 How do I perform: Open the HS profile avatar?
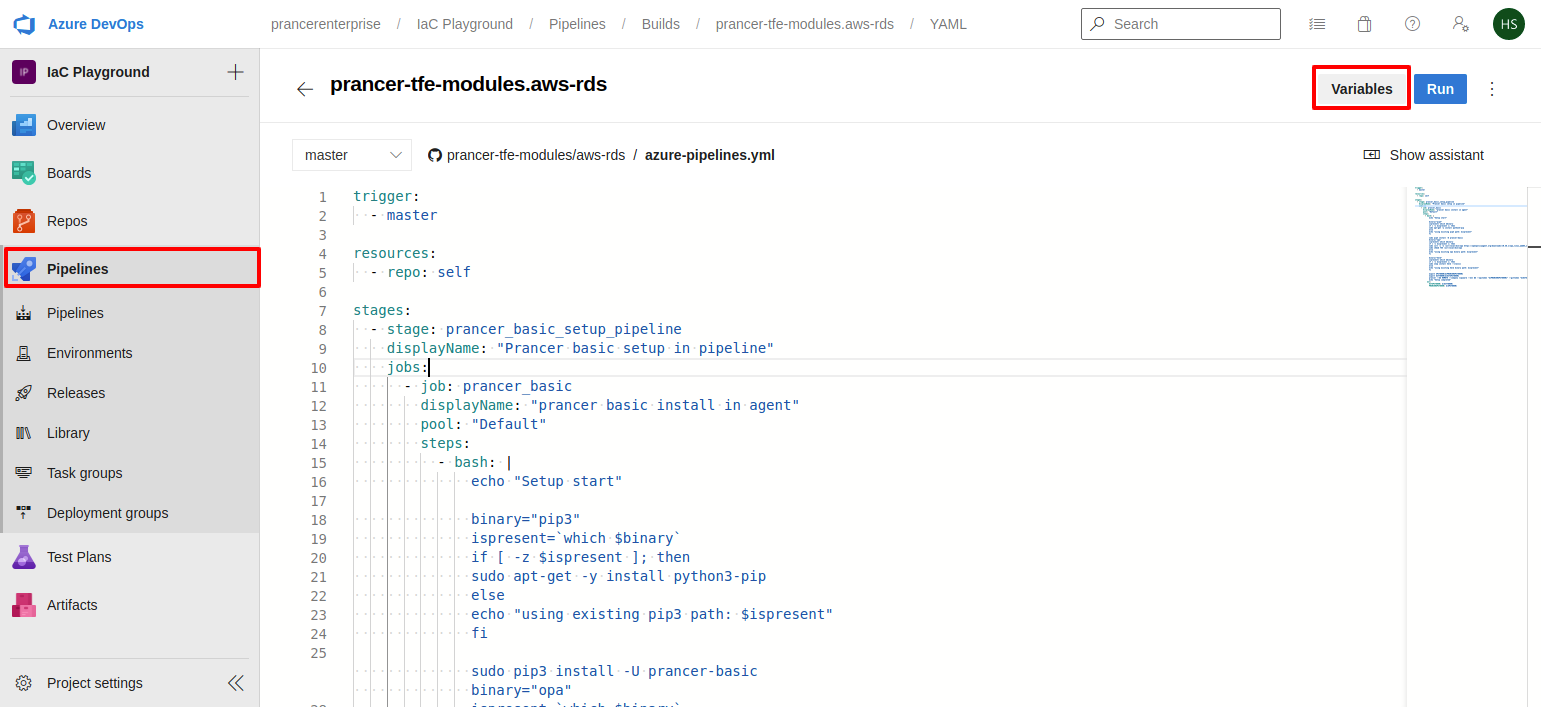(x=1508, y=24)
